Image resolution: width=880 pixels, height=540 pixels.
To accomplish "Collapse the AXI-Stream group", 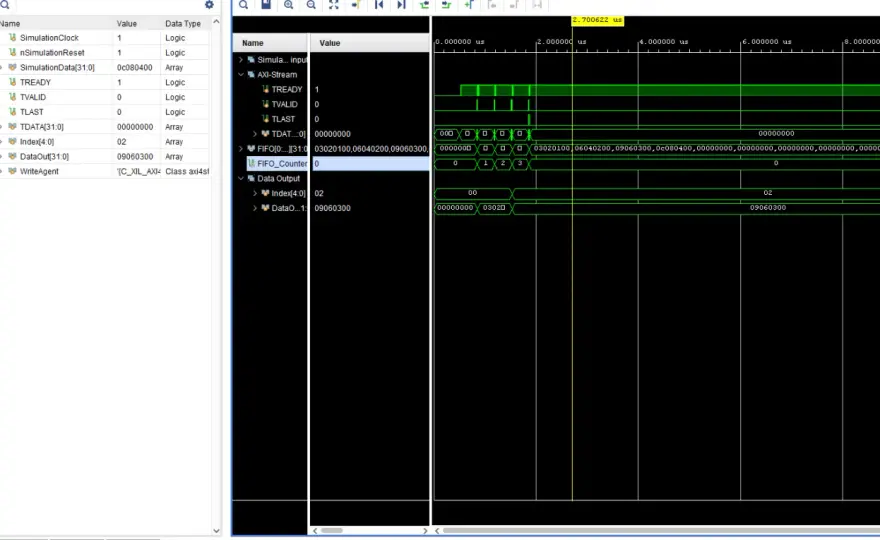I will (x=241, y=75).
